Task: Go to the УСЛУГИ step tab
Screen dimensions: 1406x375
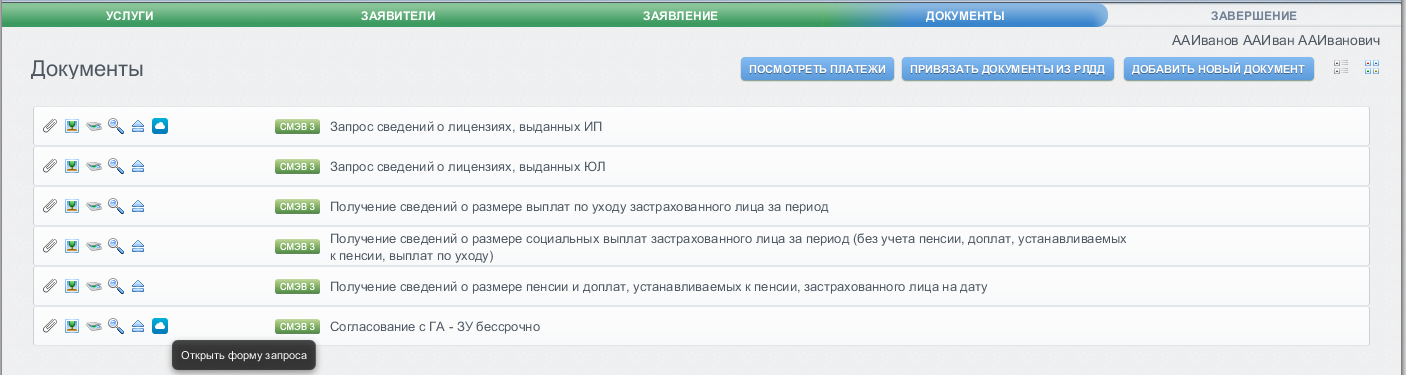Action: tap(129, 16)
